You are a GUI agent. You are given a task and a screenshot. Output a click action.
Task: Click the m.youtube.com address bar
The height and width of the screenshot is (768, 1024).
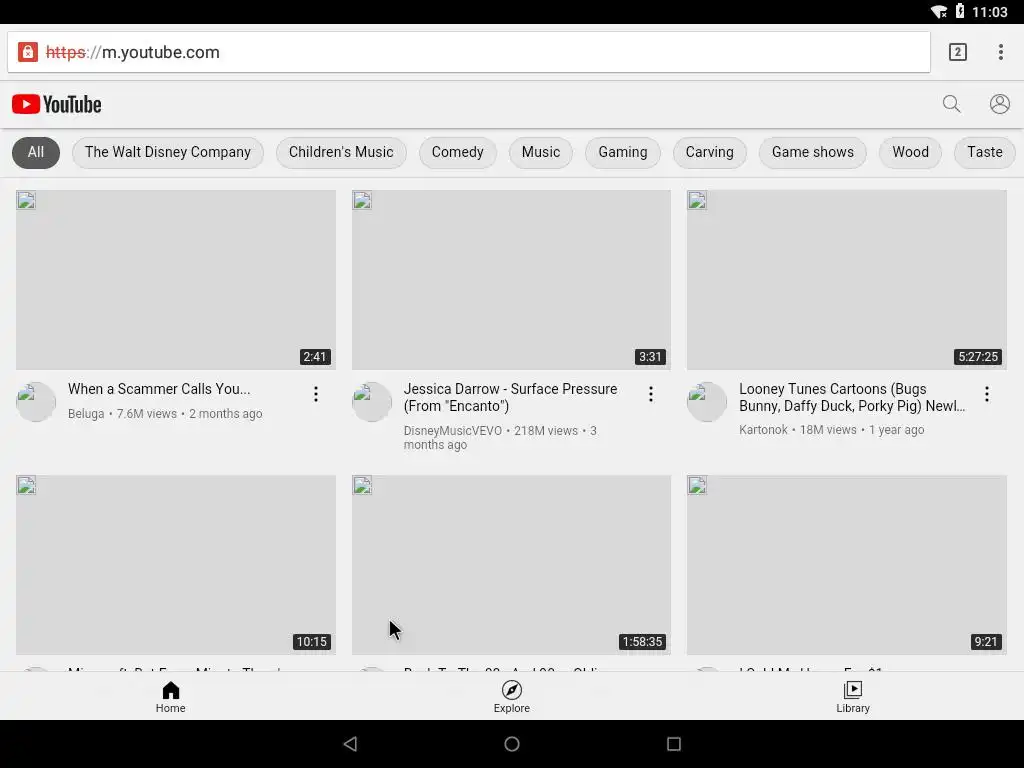coord(469,52)
